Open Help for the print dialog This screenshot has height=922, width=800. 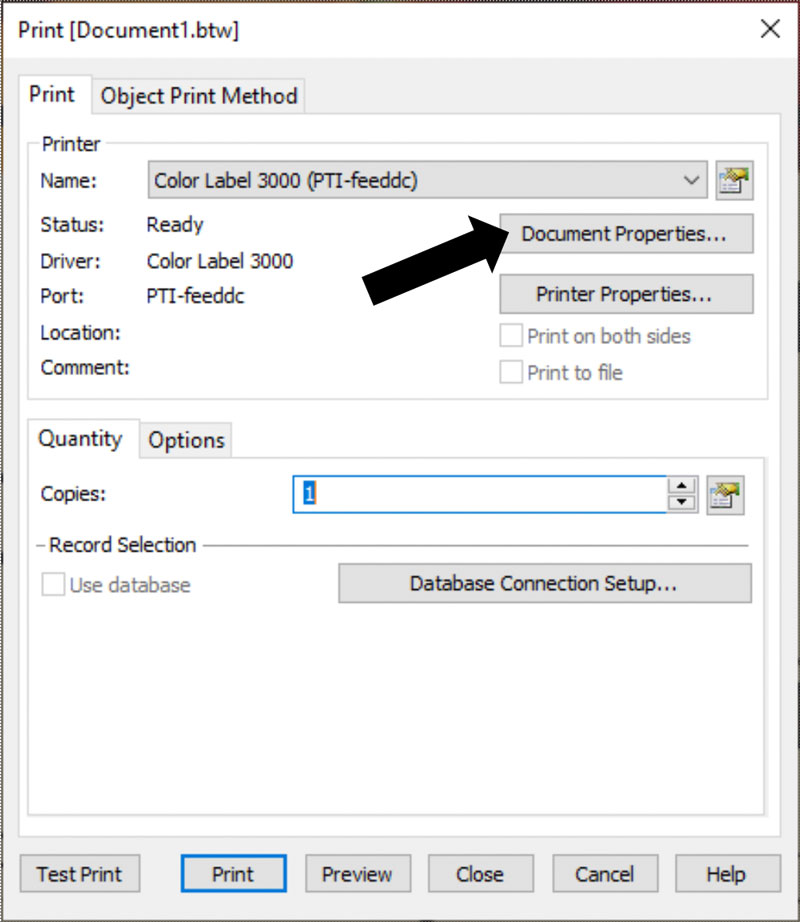point(727,874)
